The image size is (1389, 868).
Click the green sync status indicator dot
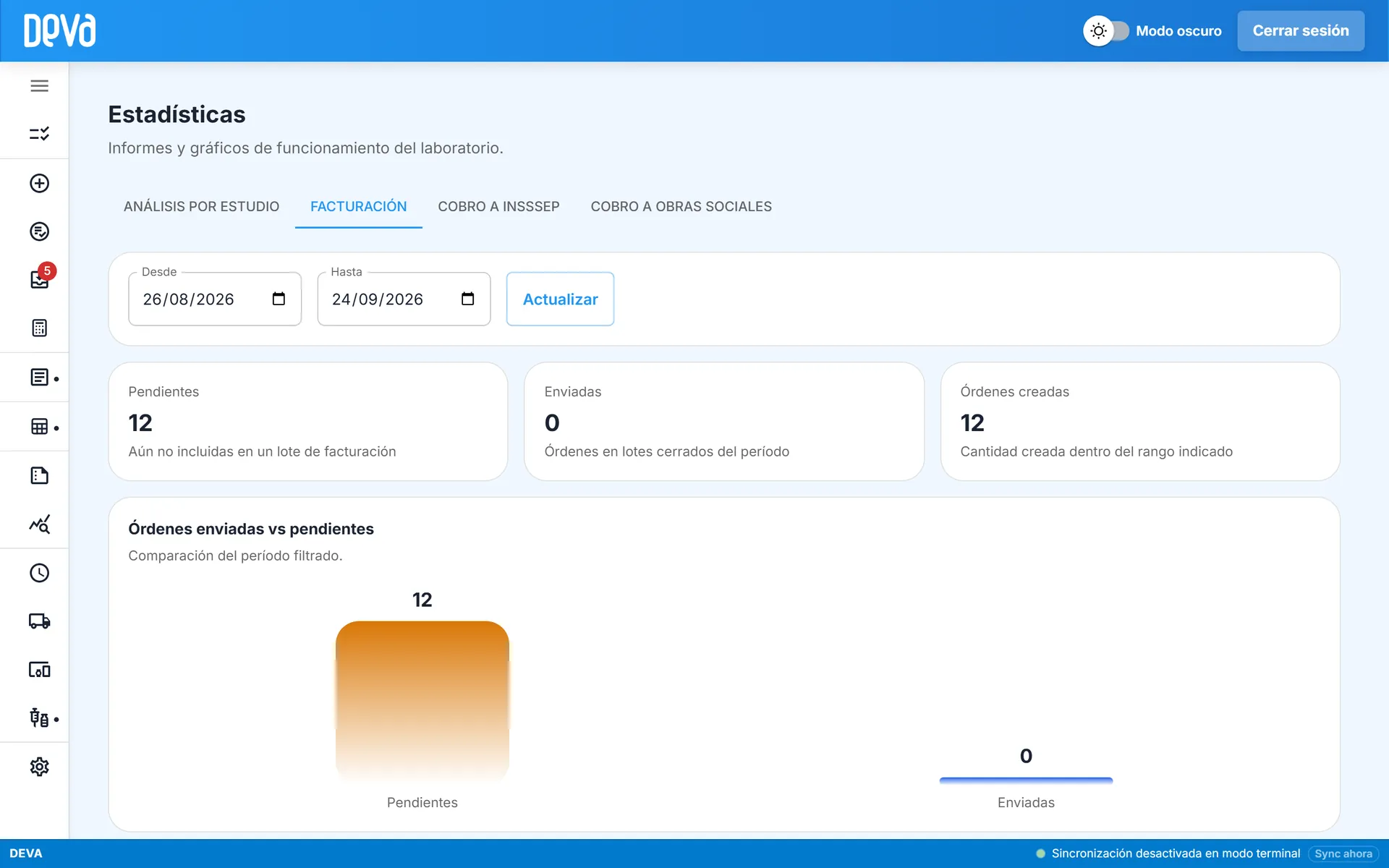click(x=1040, y=854)
